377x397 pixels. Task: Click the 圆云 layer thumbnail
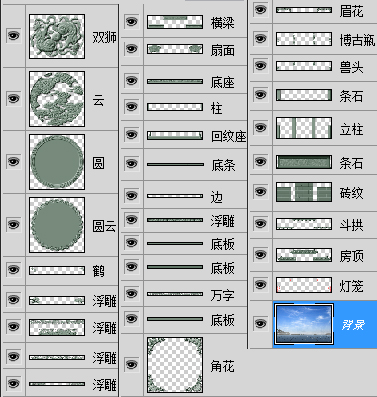tap(57, 225)
